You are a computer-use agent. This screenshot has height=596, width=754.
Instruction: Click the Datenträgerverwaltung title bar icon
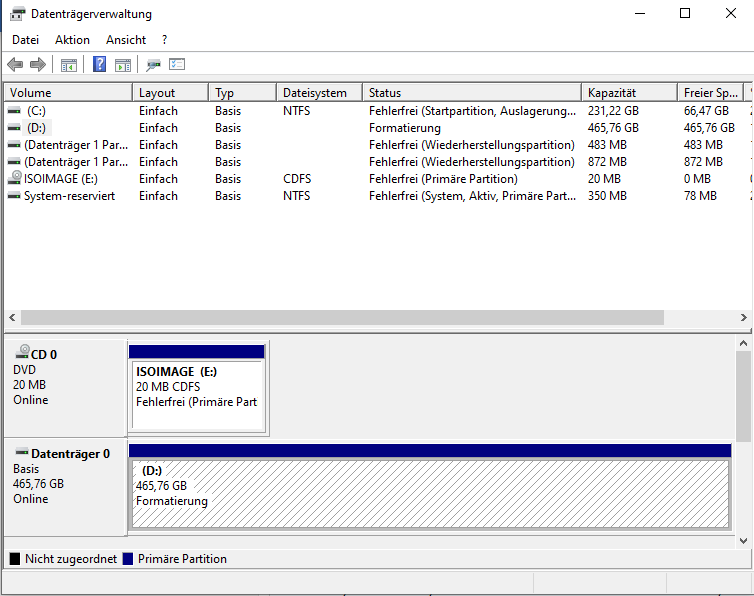click(x=17, y=14)
